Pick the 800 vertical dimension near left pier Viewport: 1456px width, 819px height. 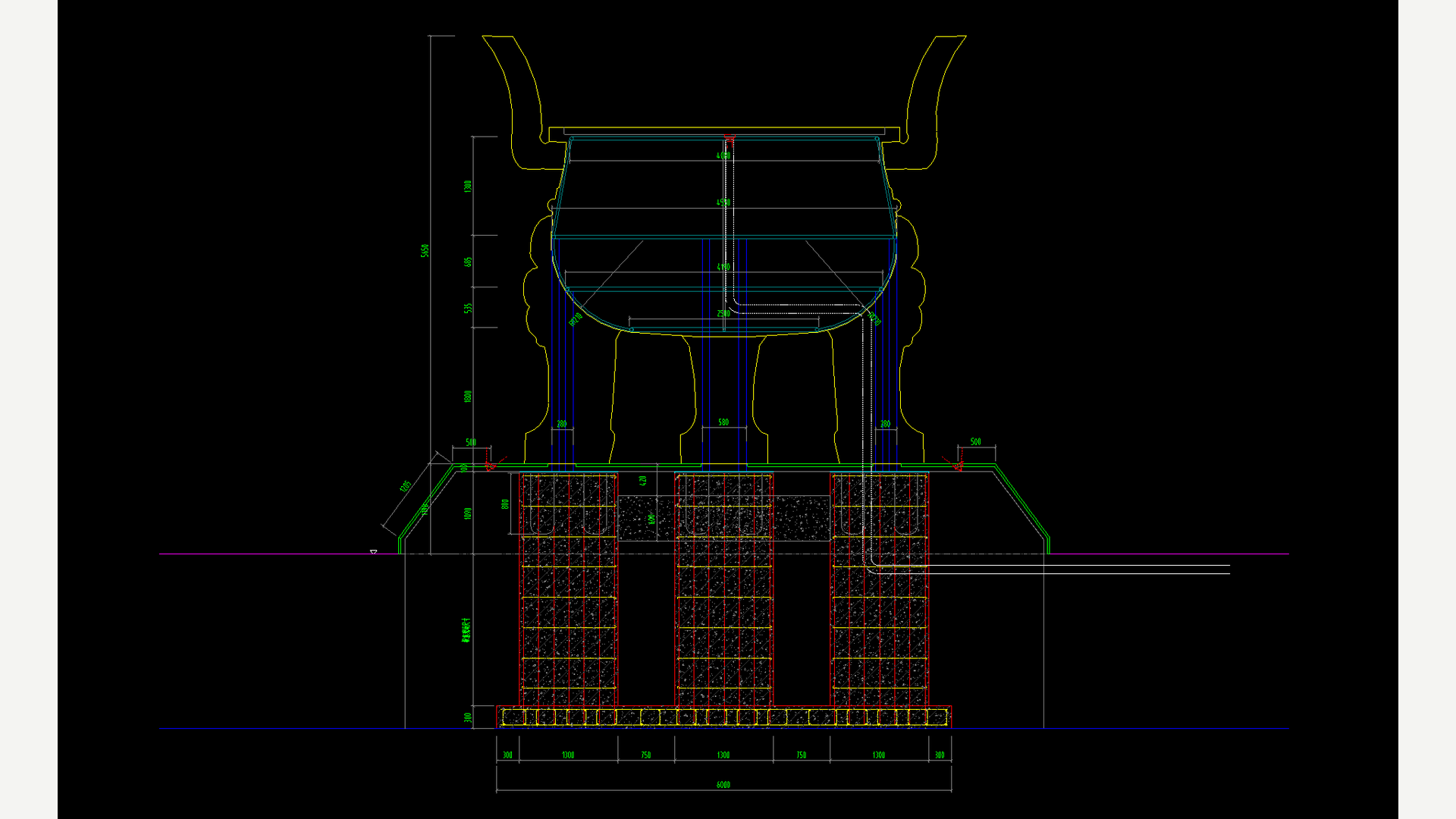(505, 504)
